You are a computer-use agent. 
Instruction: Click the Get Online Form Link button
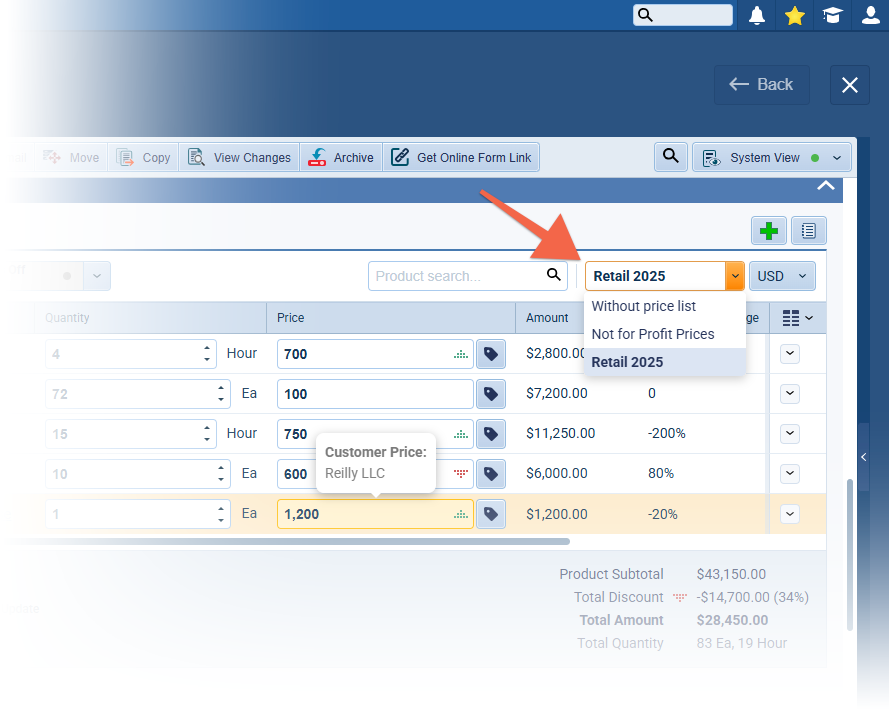[462, 158]
